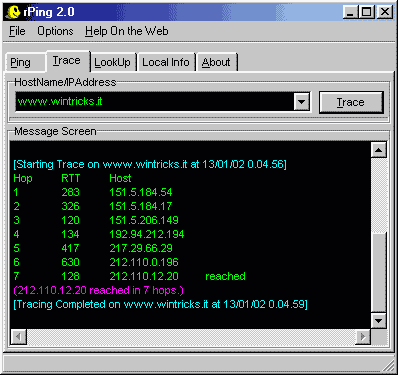Open the Options menu

coord(55,31)
